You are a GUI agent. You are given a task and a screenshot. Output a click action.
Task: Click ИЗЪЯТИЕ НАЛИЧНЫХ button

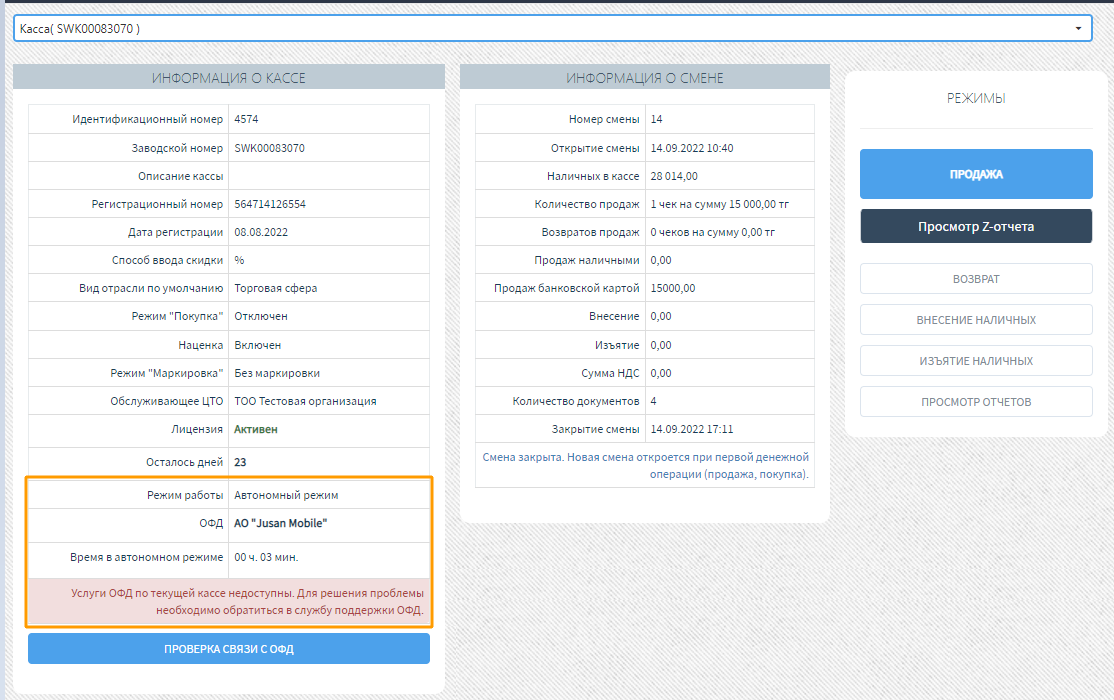975,361
